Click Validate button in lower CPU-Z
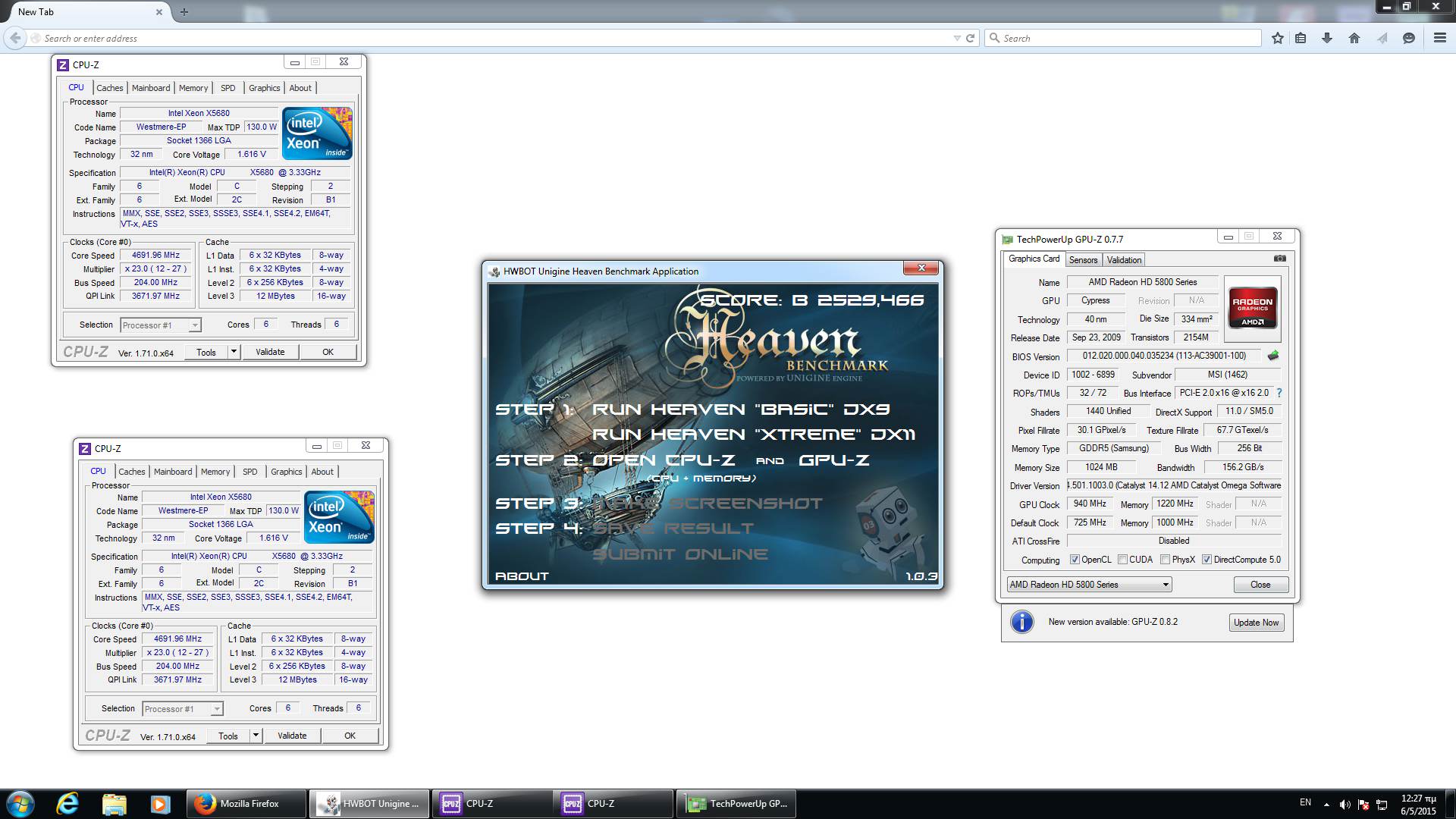The width and height of the screenshot is (1456, 819). [x=292, y=736]
